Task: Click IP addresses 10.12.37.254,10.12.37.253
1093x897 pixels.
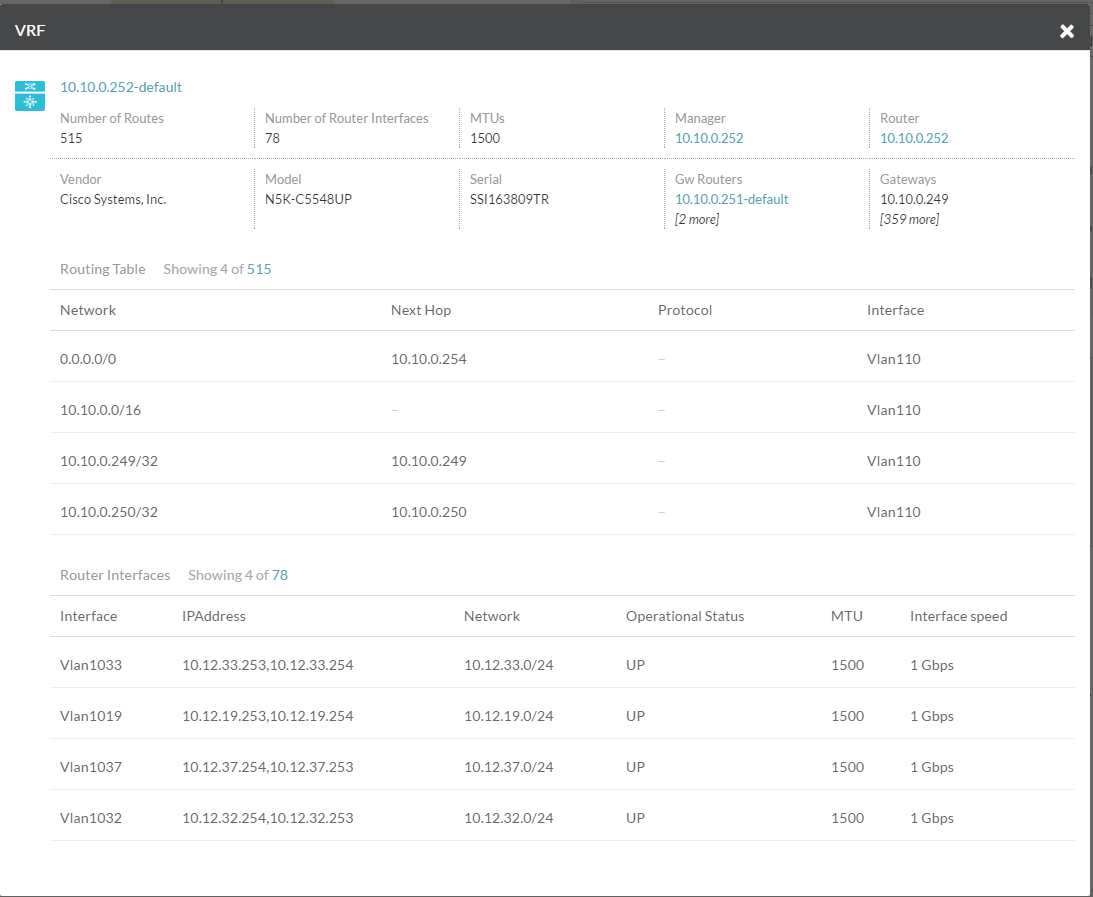Action: coord(268,767)
